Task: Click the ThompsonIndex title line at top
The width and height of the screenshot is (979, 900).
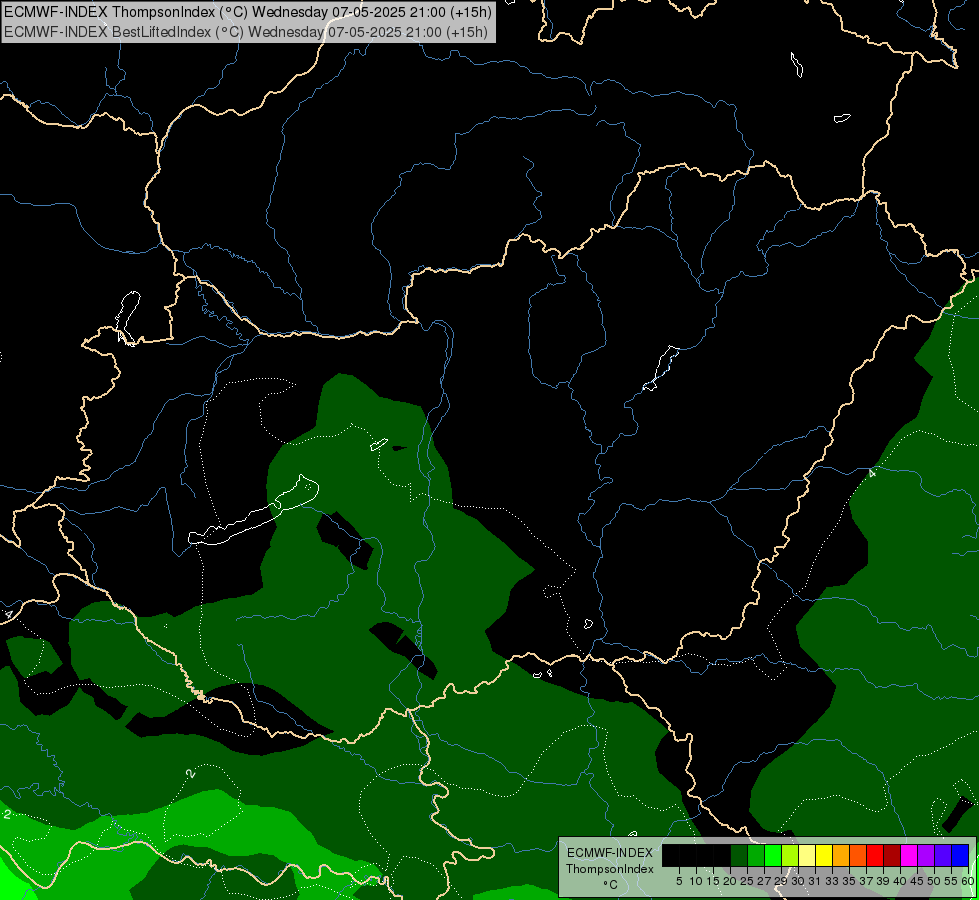Action: point(247,11)
